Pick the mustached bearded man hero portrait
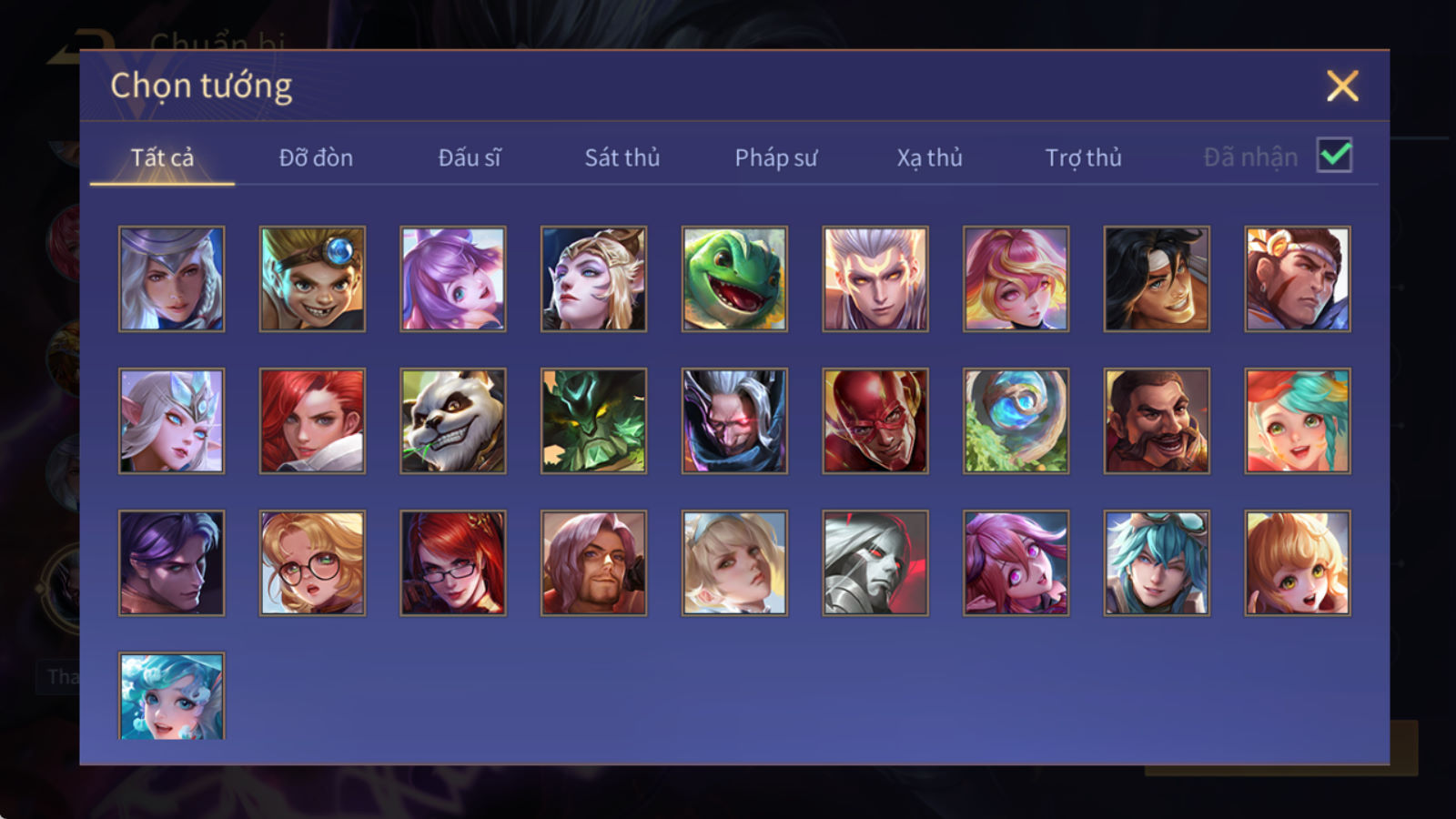This screenshot has height=819, width=1456. (x=1157, y=420)
